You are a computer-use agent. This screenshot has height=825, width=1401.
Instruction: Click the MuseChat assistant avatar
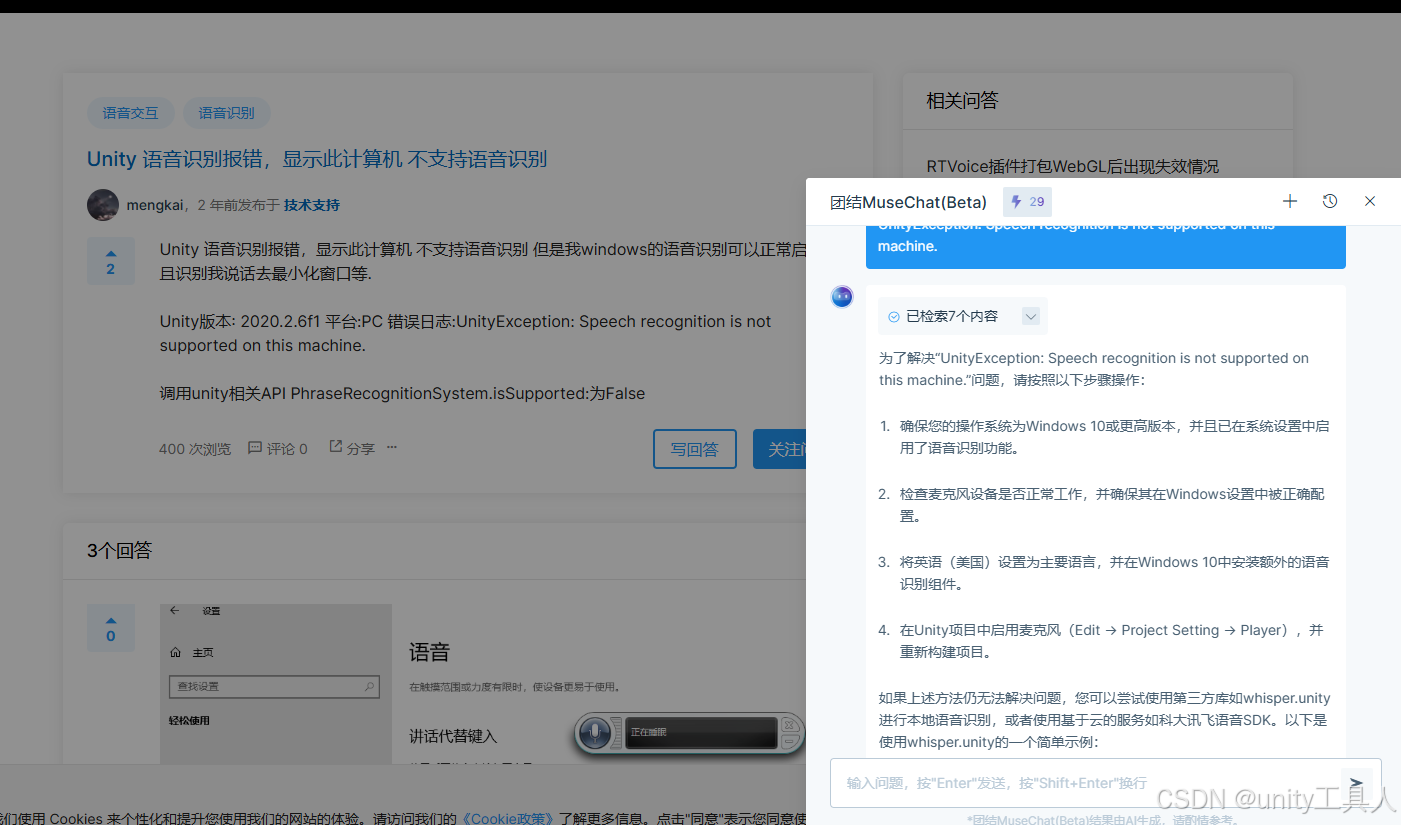pos(841,296)
